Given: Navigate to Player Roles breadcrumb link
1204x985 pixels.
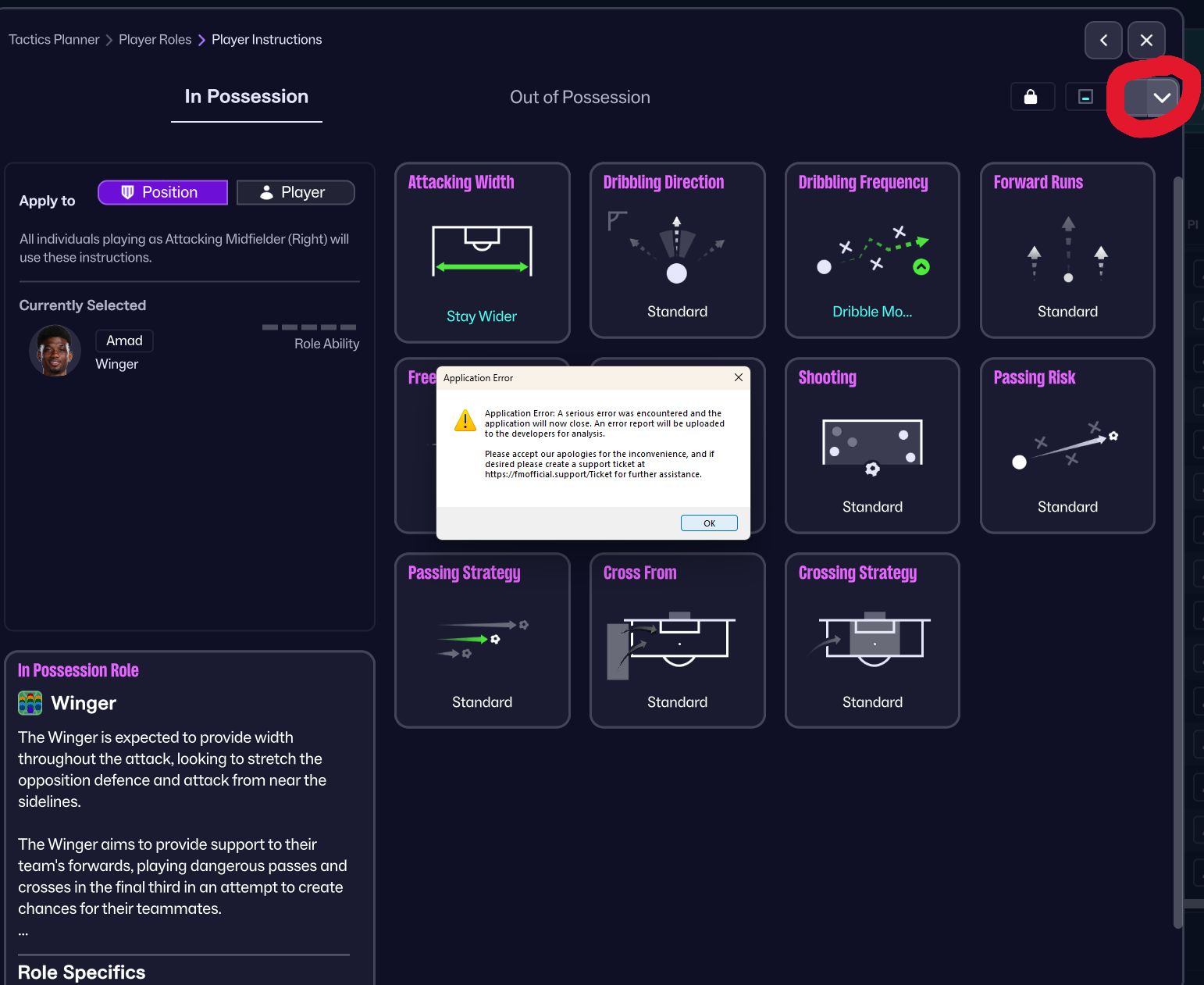Looking at the screenshot, I should coord(155,40).
